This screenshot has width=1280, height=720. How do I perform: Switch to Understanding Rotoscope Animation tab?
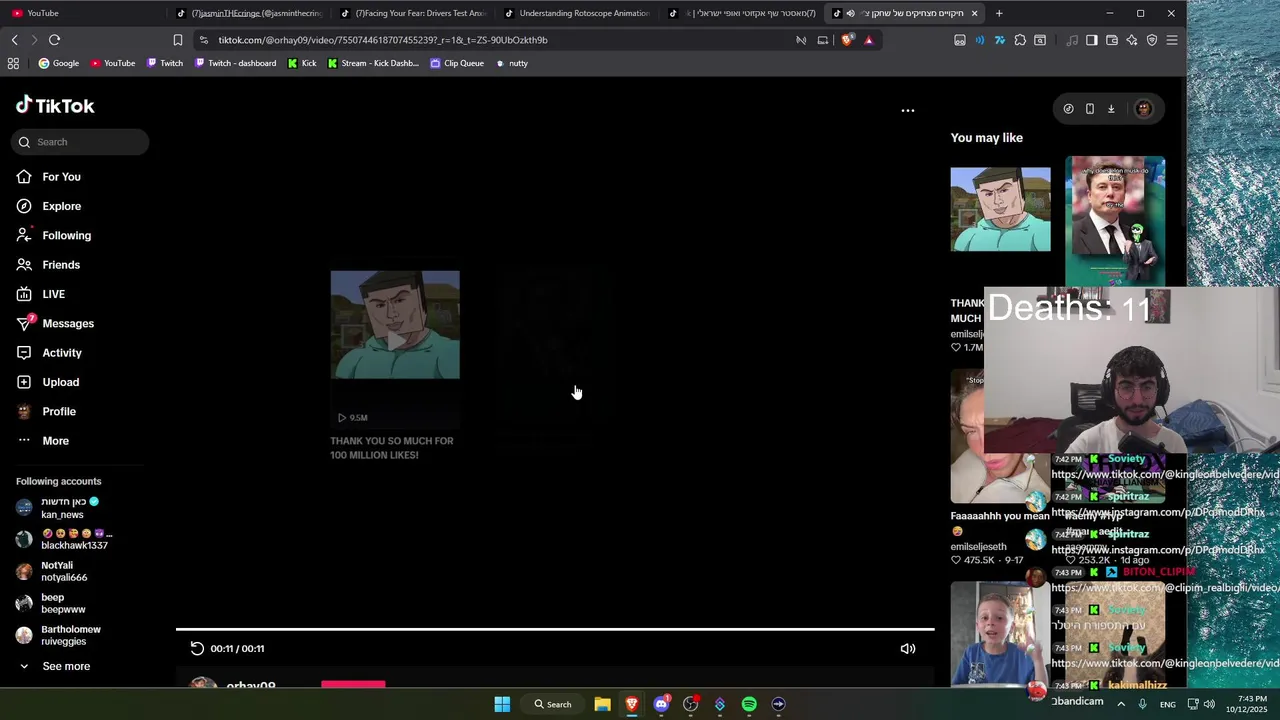576,13
